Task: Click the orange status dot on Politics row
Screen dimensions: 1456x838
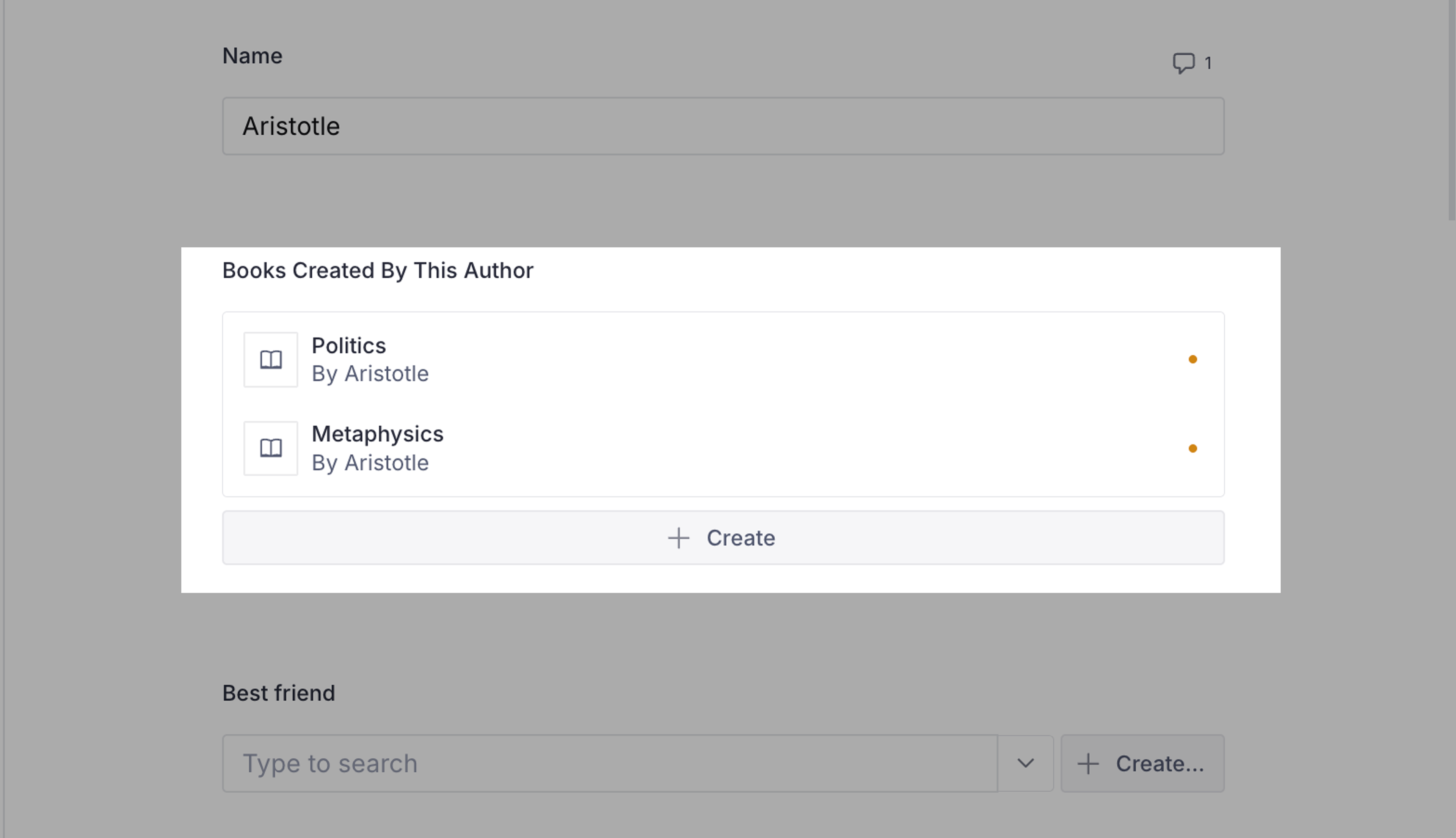Action: 1192,360
